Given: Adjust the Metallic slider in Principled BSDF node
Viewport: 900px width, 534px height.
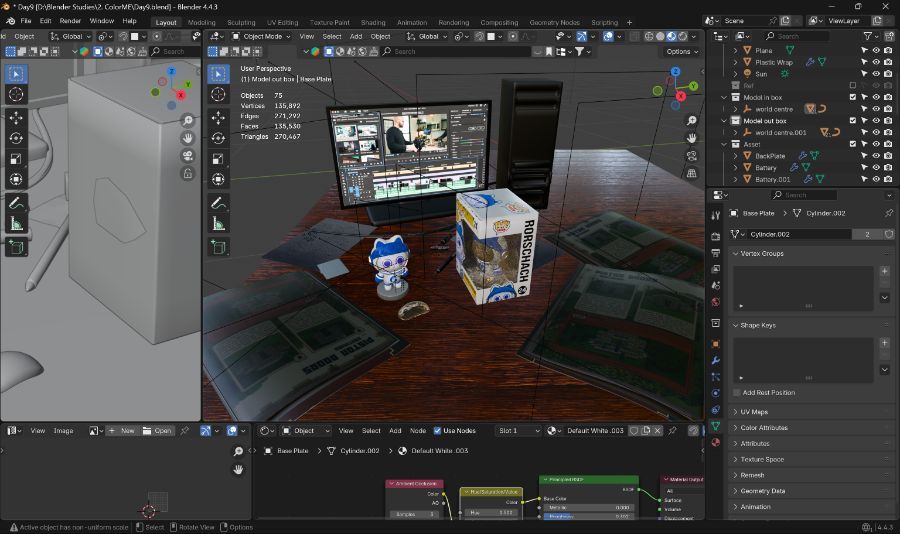Looking at the screenshot, I should [588, 508].
